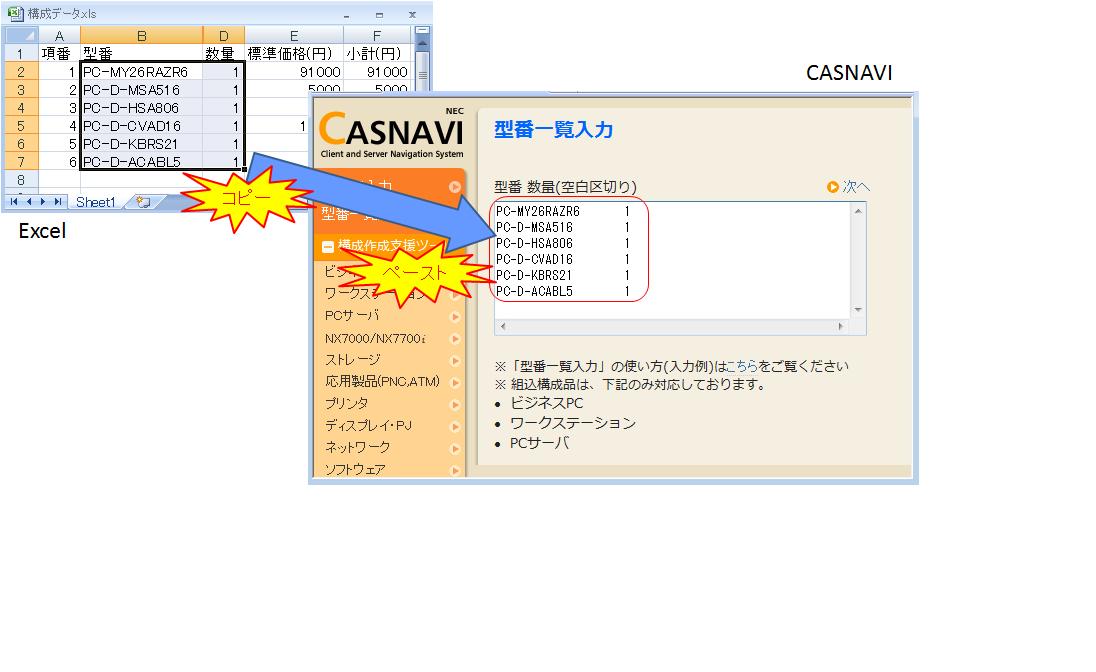The height and width of the screenshot is (672, 1096).
Task: Open the ディスプレイ・PJ menu item
Action: pyautogui.click(x=368, y=425)
